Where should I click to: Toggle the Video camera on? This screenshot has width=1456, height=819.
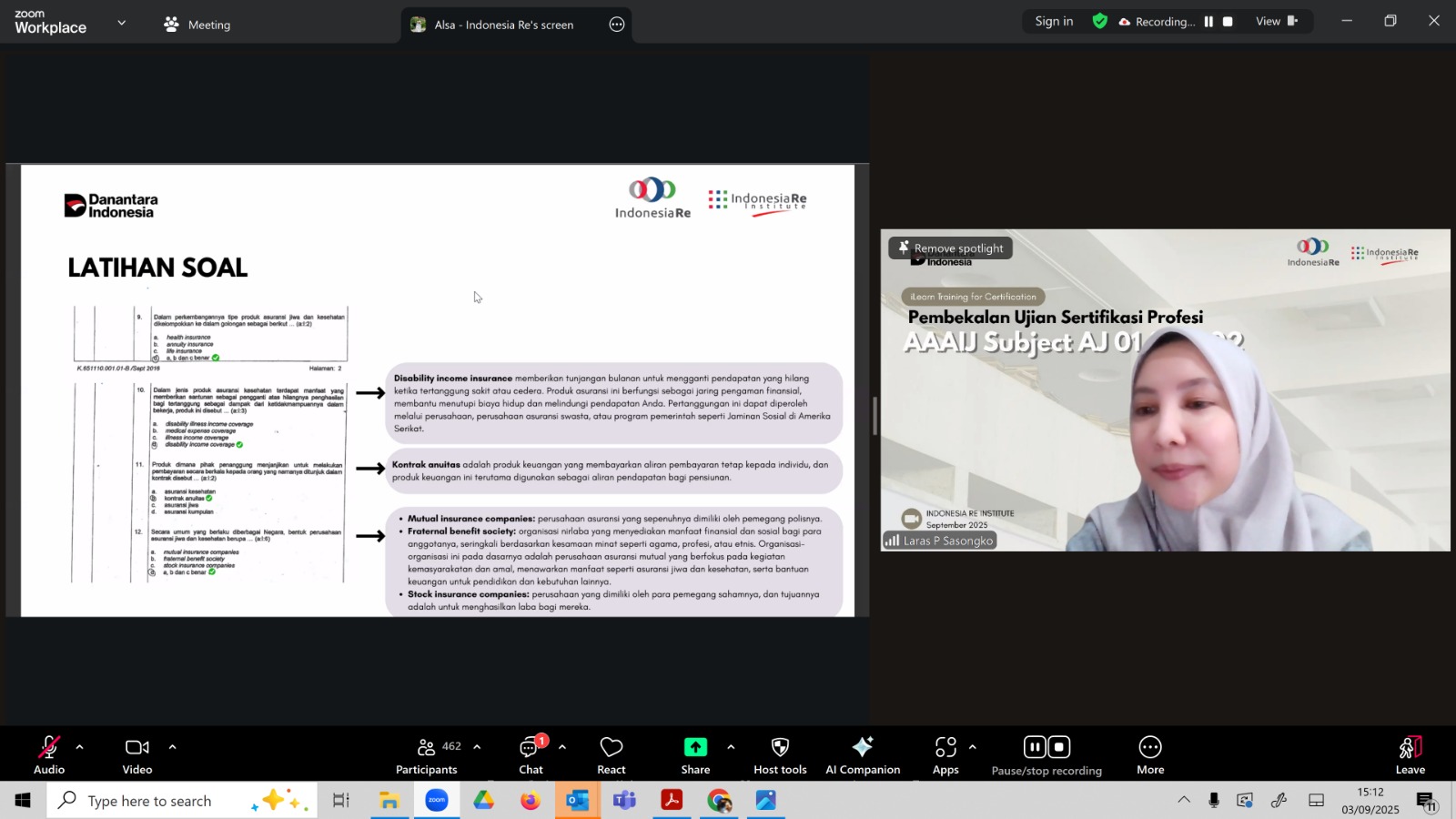tap(137, 754)
